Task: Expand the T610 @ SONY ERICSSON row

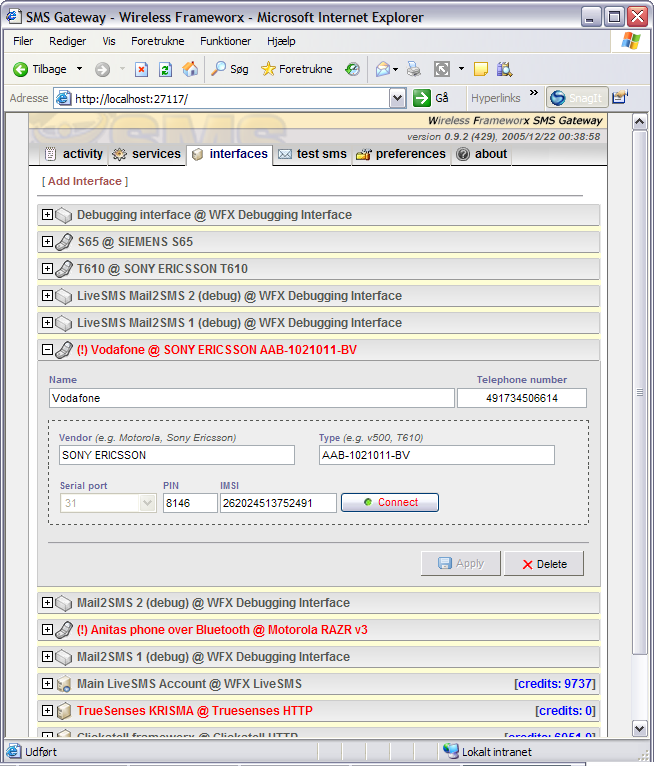Action: 47,268
